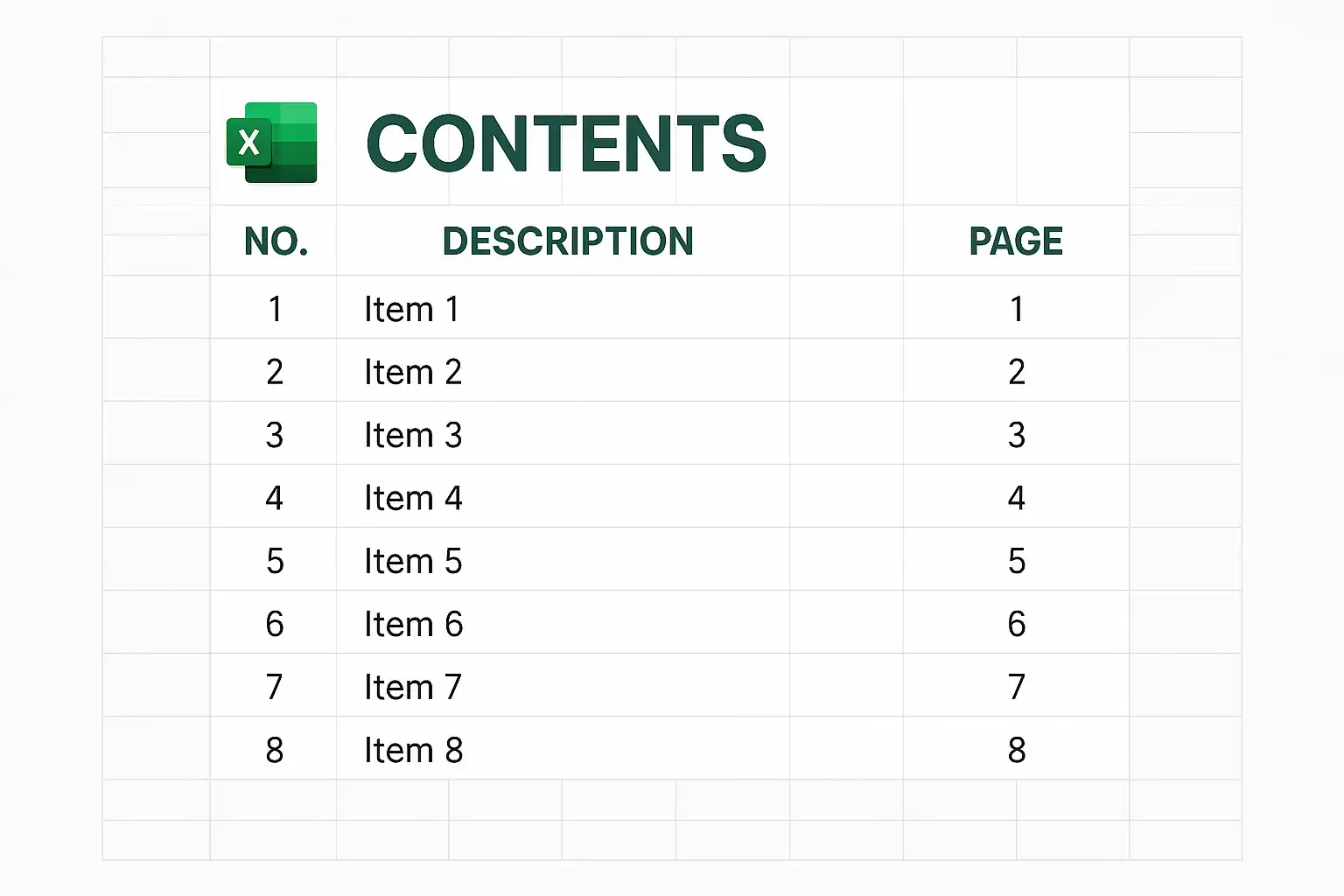Select the CONTENTS title text

click(566, 143)
